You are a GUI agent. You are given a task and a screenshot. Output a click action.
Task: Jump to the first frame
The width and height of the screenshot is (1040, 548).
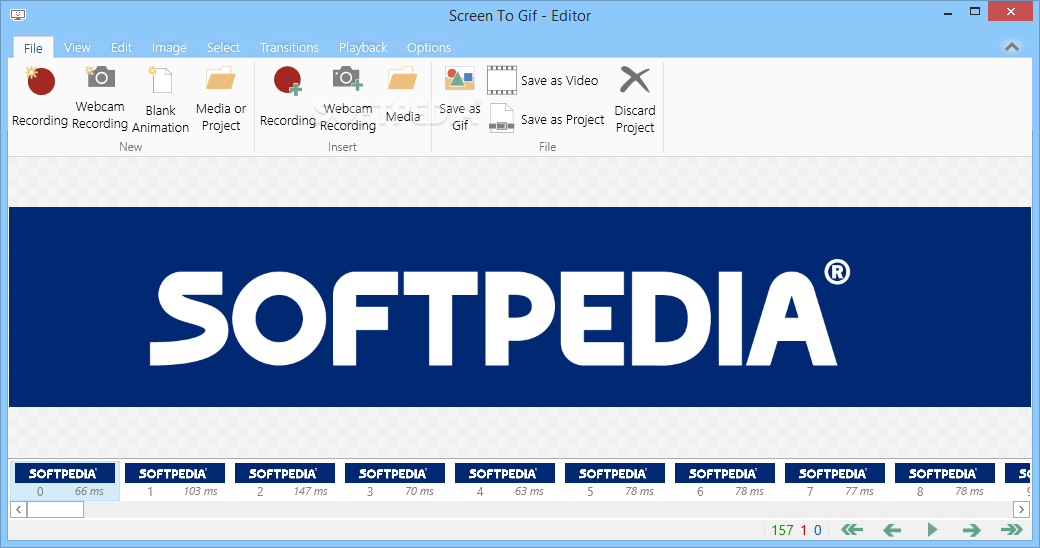pyautogui.click(x=852, y=529)
